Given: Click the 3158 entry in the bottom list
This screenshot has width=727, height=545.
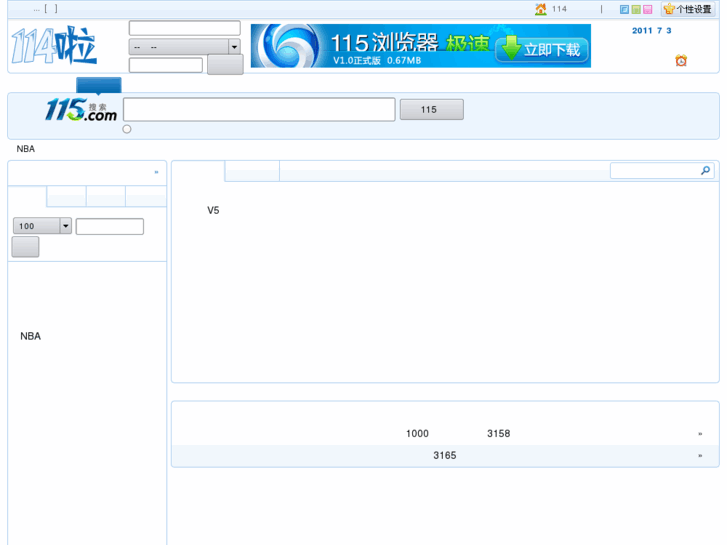Looking at the screenshot, I should point(498,434).
